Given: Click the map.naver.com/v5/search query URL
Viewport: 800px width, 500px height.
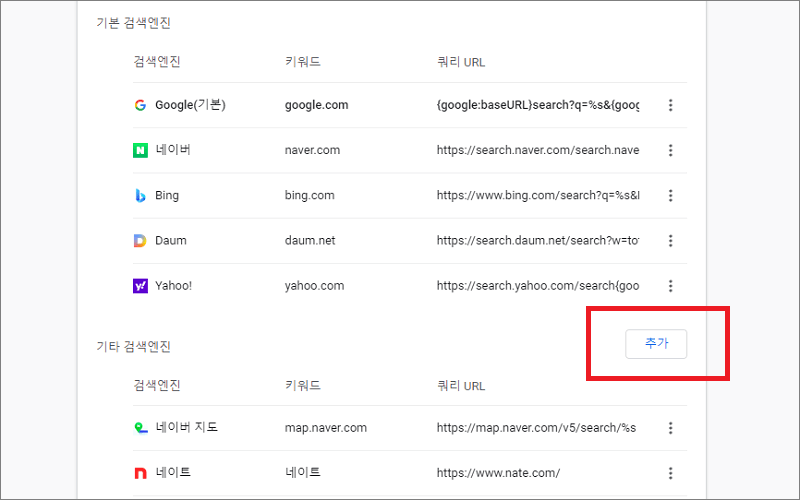Looking at the screenshot, I should [536, 428].
